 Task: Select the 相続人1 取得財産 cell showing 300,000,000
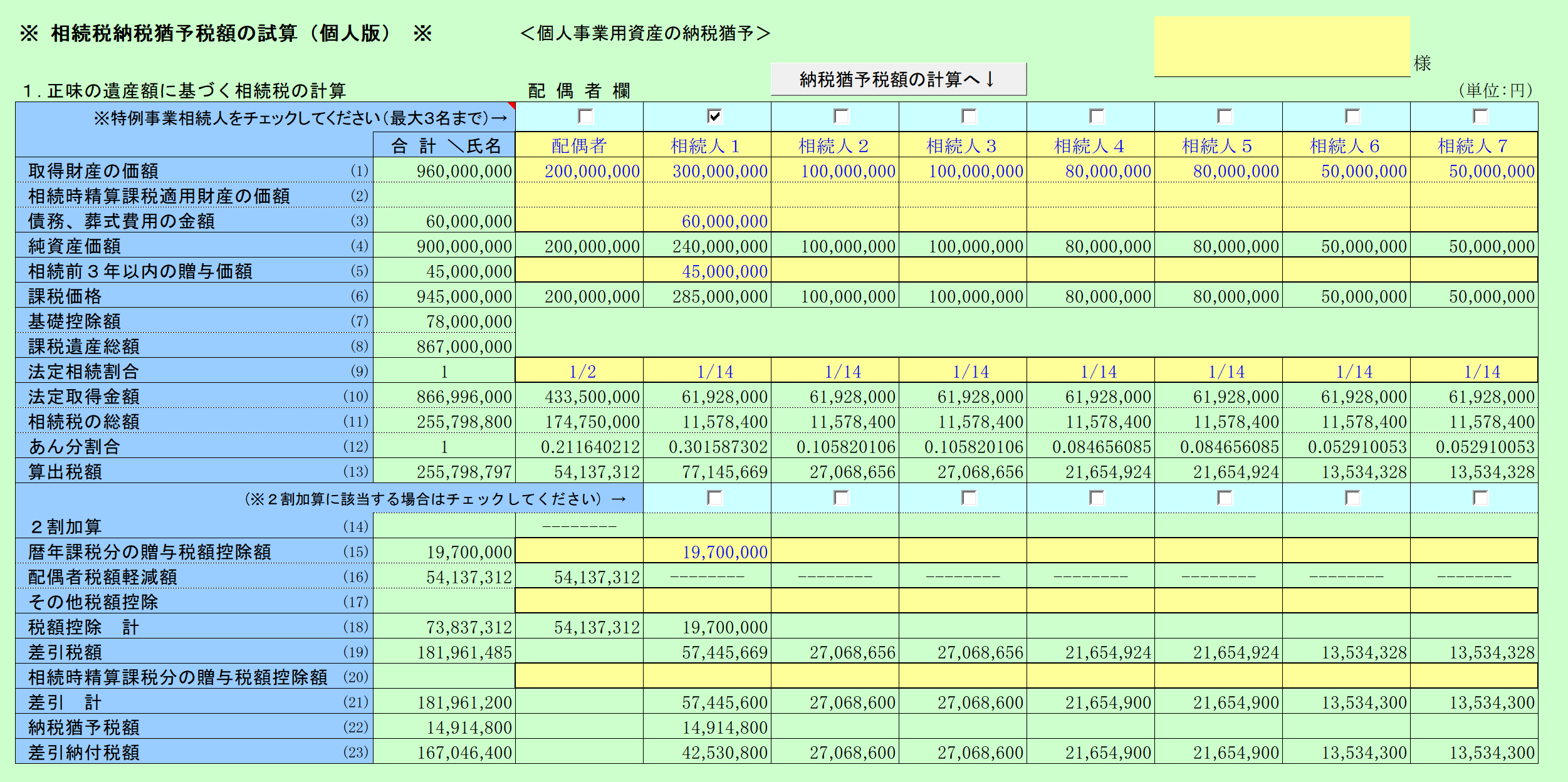click(707, 170)
